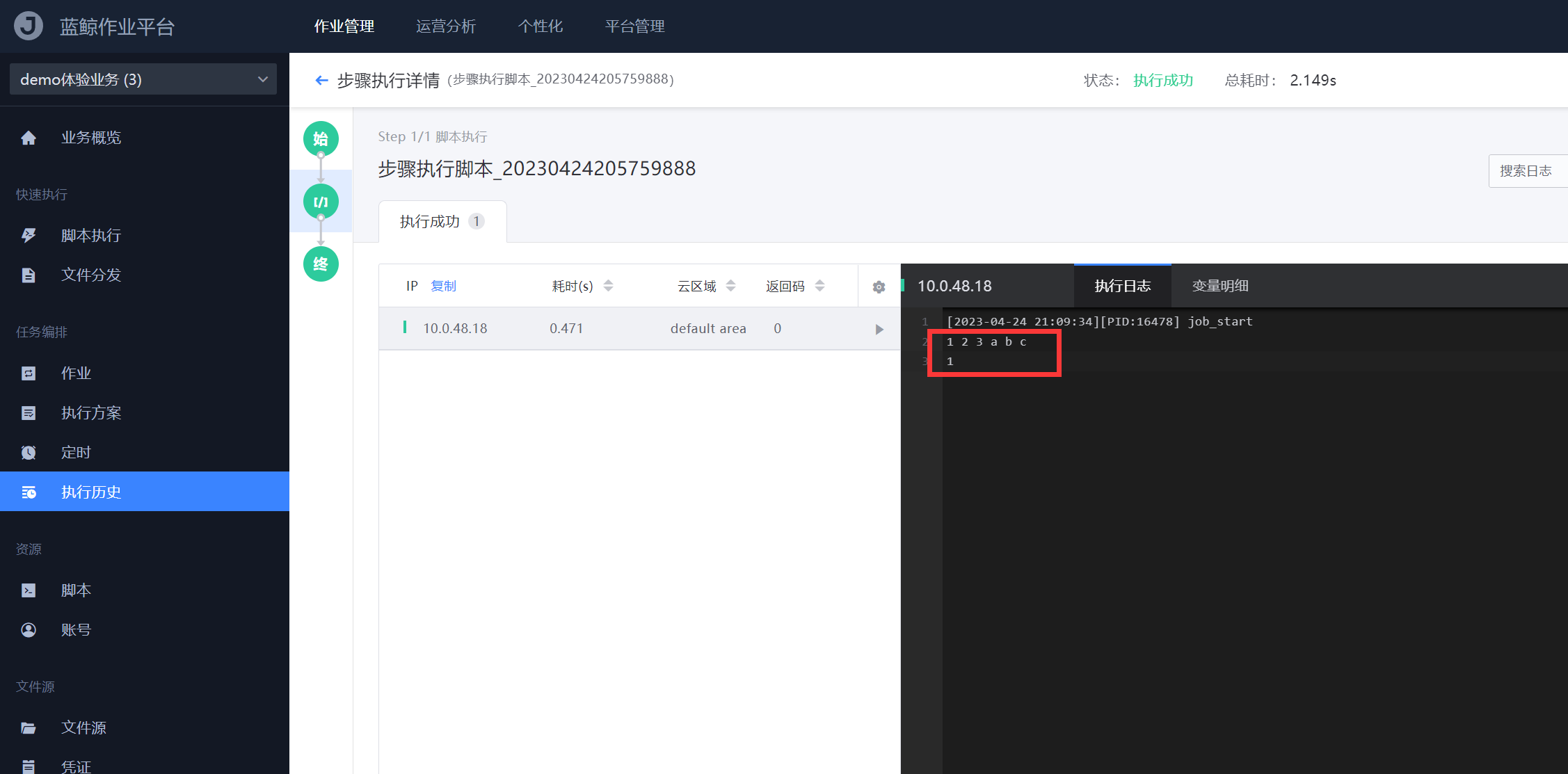This screenshot has height=774, width=1568.
Task: Click the green 始 start node
Action: click(321, 138)
